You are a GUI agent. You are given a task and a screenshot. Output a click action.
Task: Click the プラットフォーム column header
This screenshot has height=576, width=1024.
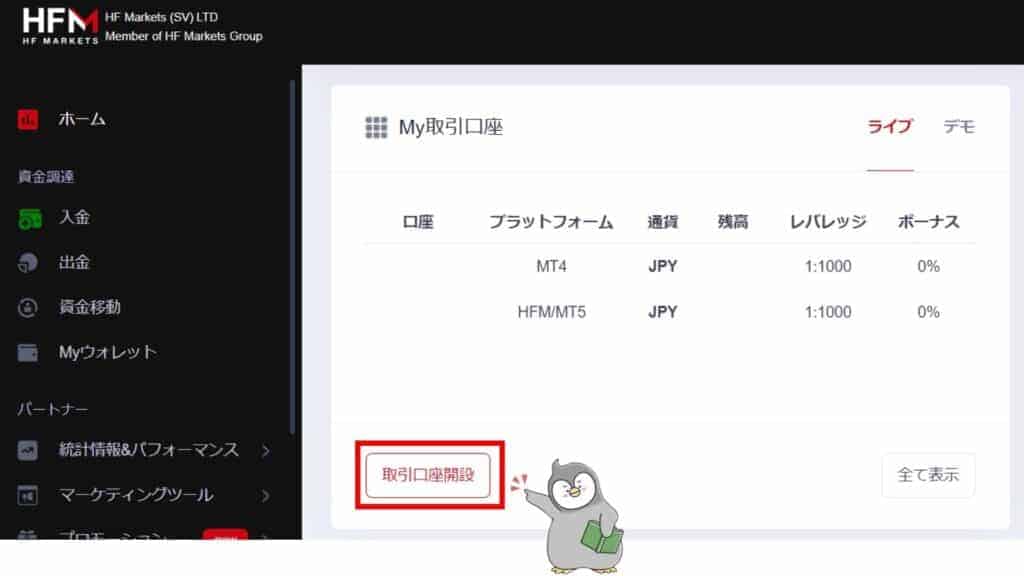(551, 222)
